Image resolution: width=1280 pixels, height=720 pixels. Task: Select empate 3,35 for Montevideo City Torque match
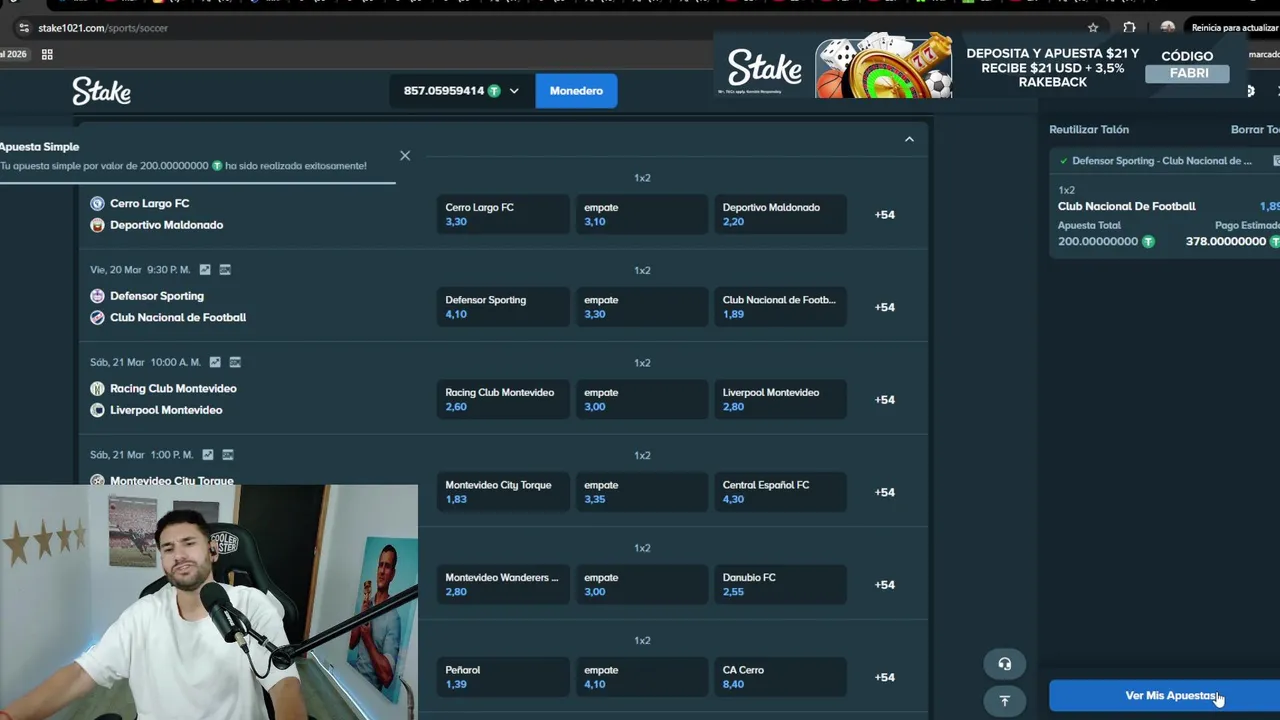641,492
